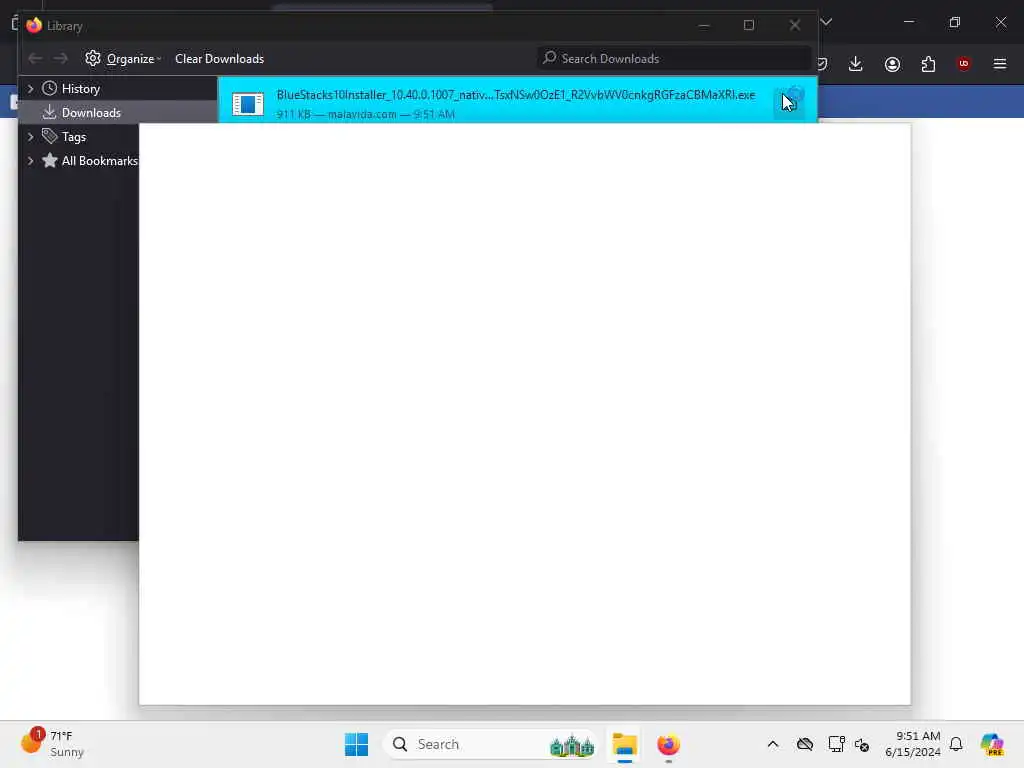Switch to Firefox via taskbar icon
Image resolution: width=1024 pixels, height=768 pixels.
(x=669, y=744)
